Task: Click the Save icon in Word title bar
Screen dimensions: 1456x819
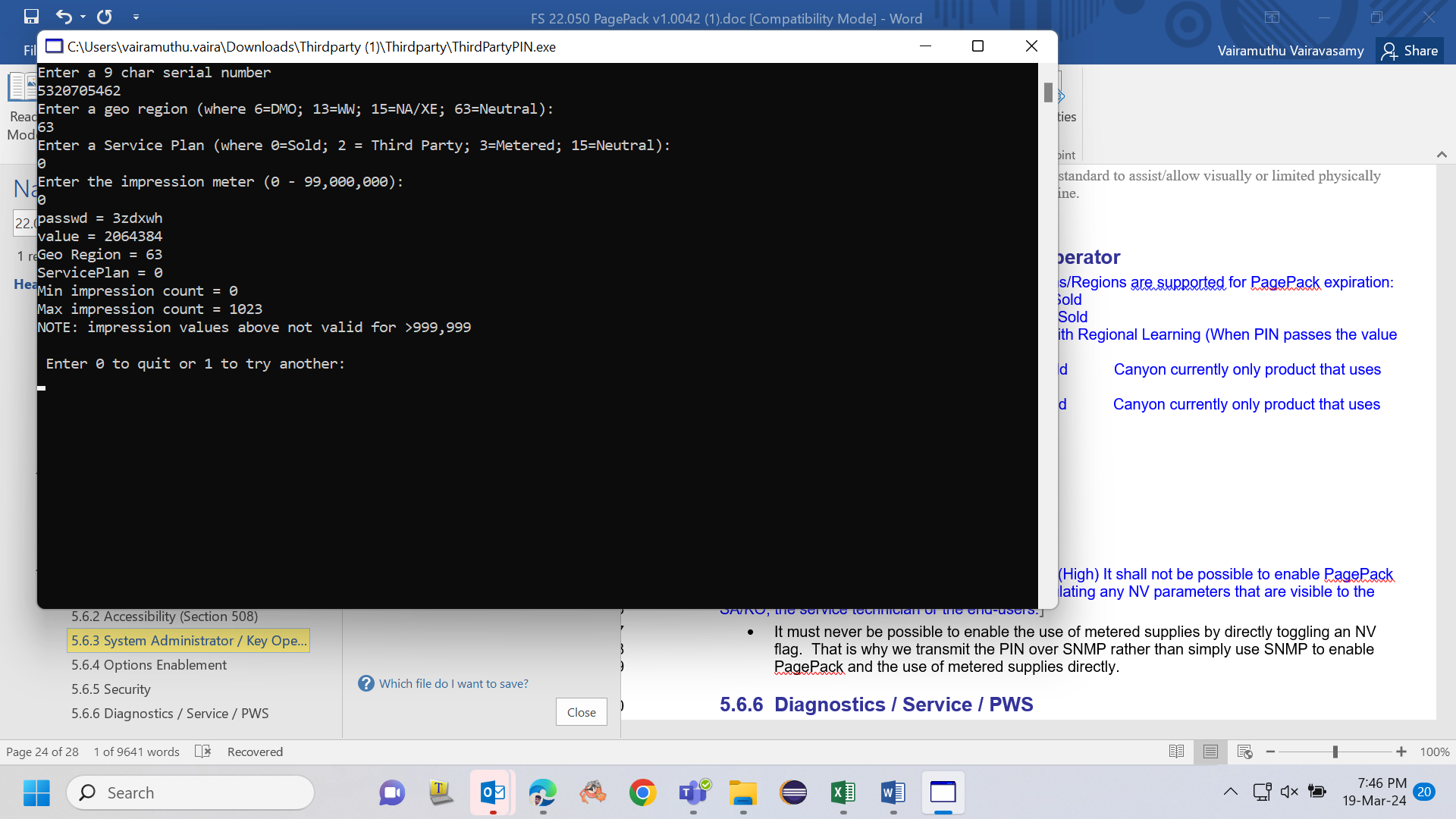Action: (31, 16)
